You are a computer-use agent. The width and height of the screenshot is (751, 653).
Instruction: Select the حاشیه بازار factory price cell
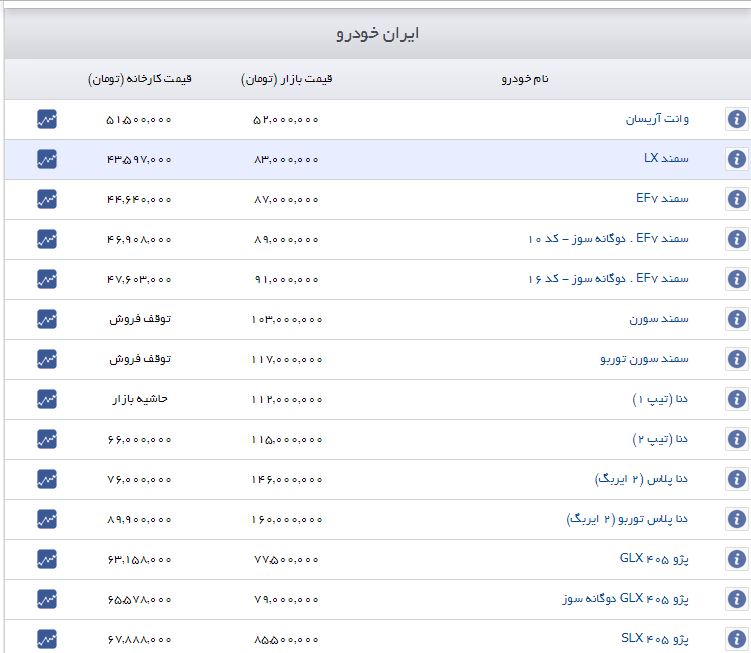coord(140,399)
